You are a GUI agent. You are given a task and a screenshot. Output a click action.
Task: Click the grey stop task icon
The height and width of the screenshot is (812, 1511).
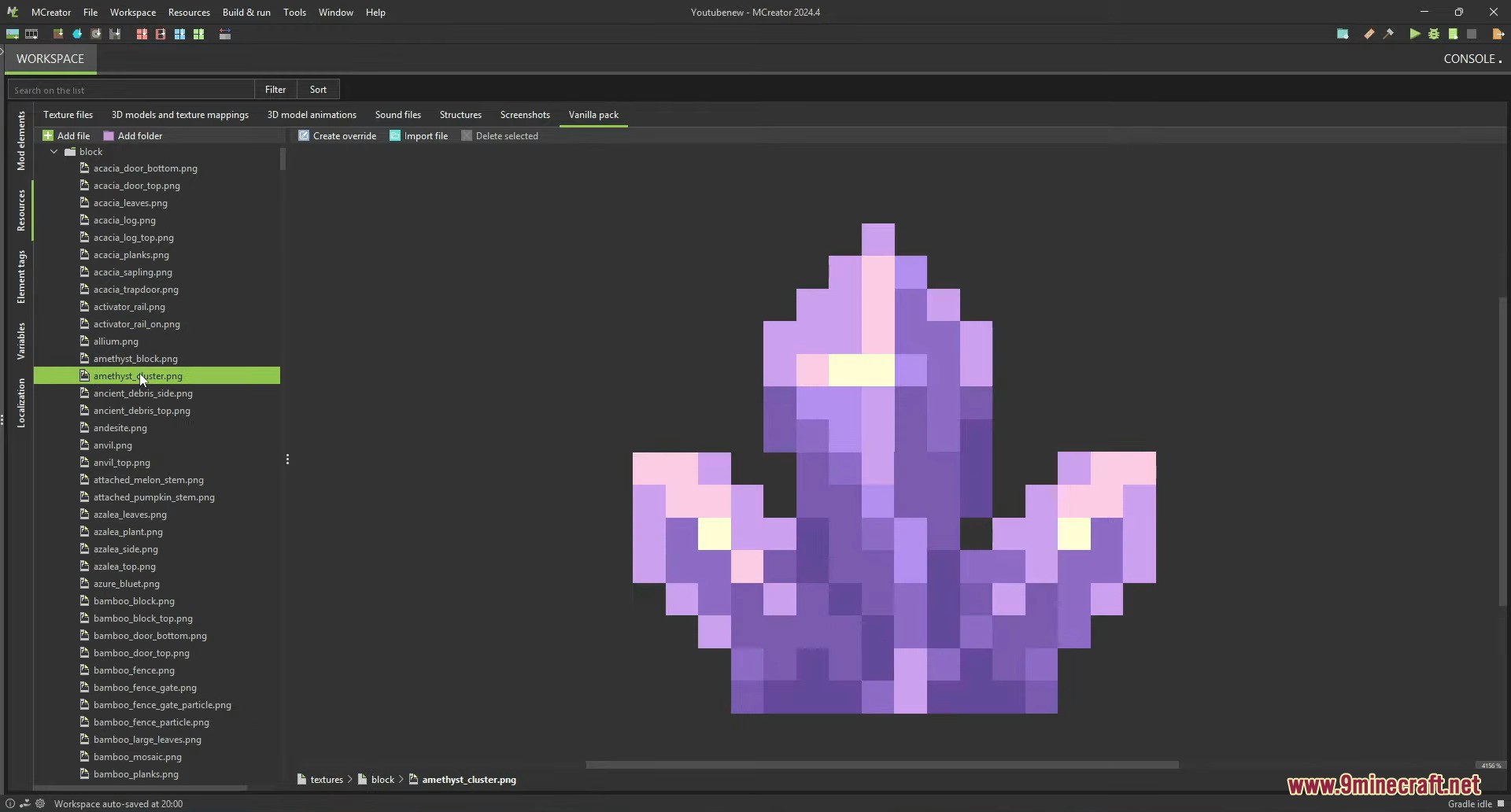1472,34
